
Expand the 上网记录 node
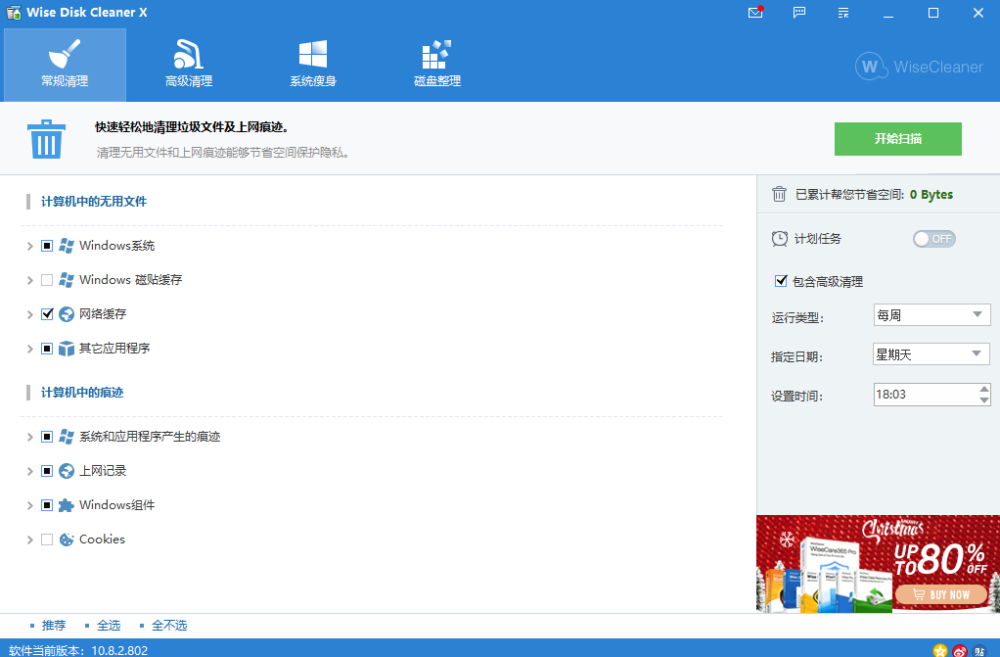pyautogui.click(x=29, y=471)
